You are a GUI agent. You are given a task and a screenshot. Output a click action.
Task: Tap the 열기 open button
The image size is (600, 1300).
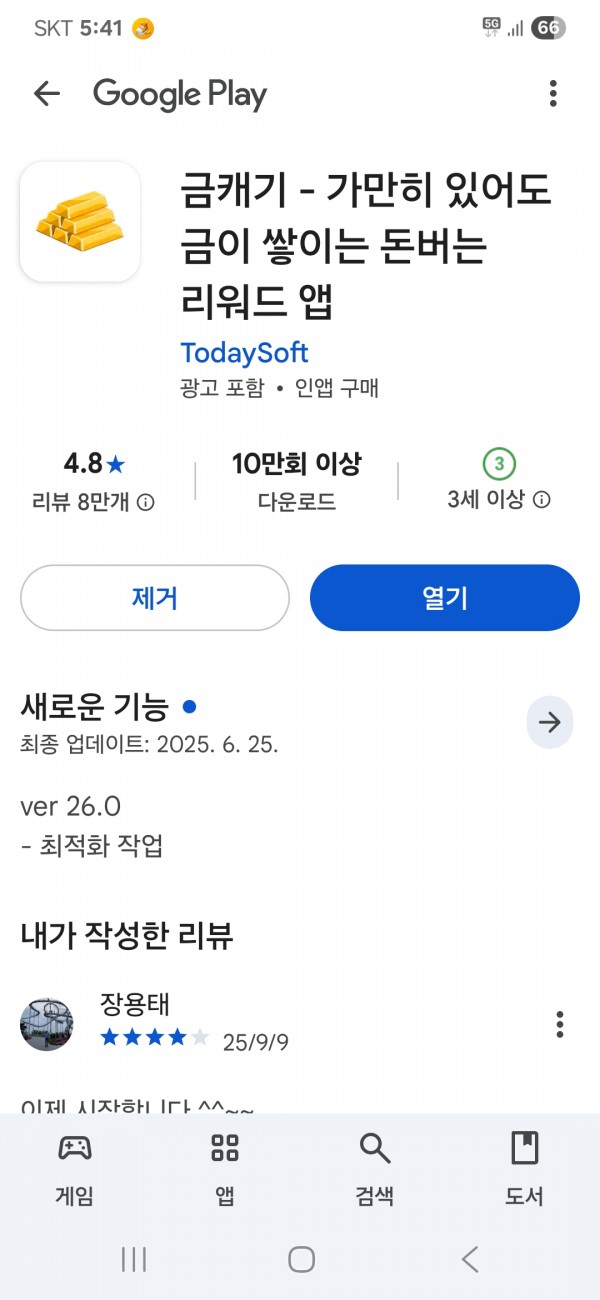(445, 598)
